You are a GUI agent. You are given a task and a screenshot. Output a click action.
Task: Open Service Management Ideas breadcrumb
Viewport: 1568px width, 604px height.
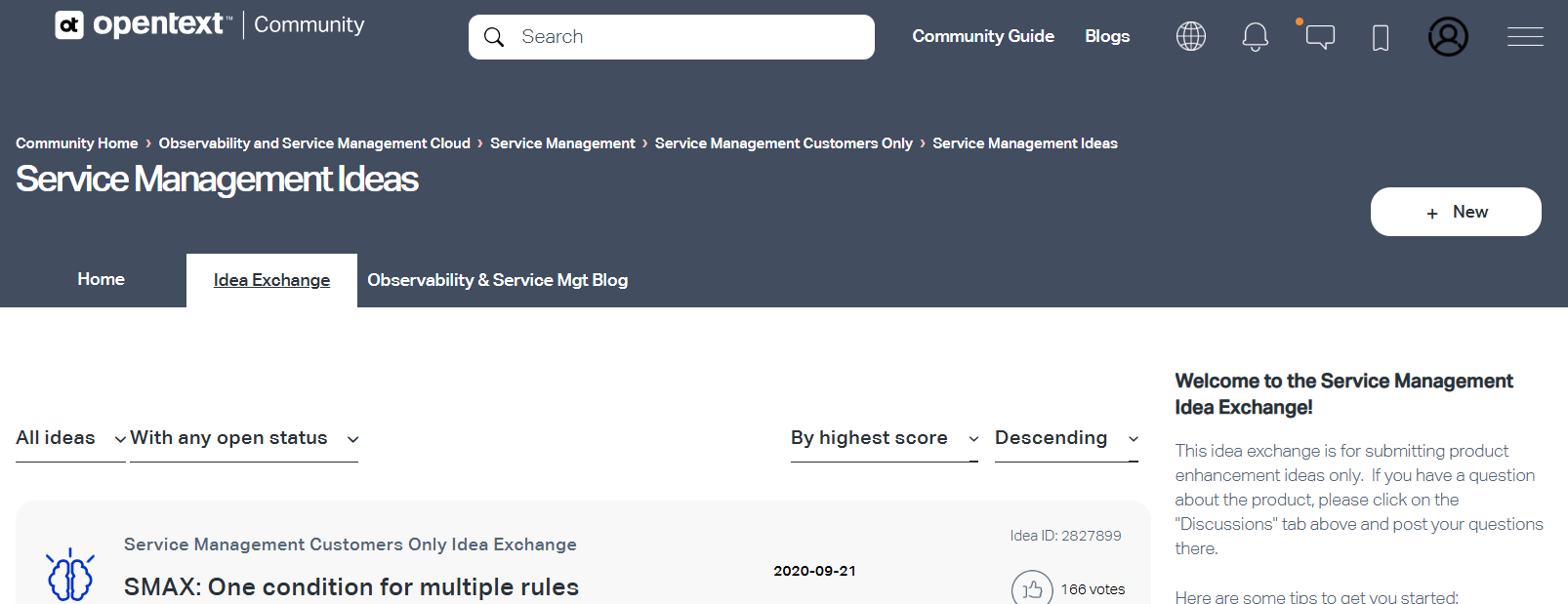[1025, 143]
